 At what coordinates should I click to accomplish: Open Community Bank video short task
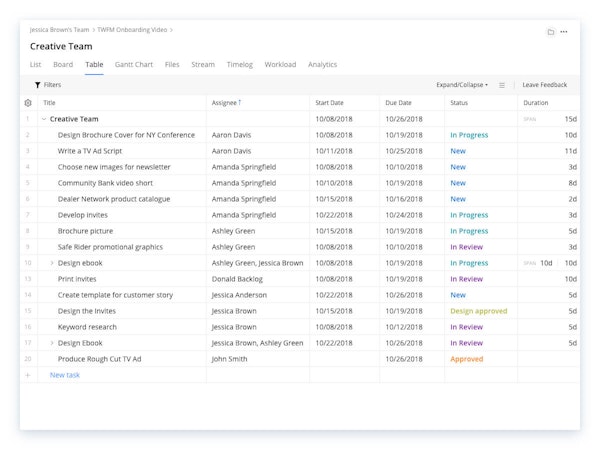point(105,183)
